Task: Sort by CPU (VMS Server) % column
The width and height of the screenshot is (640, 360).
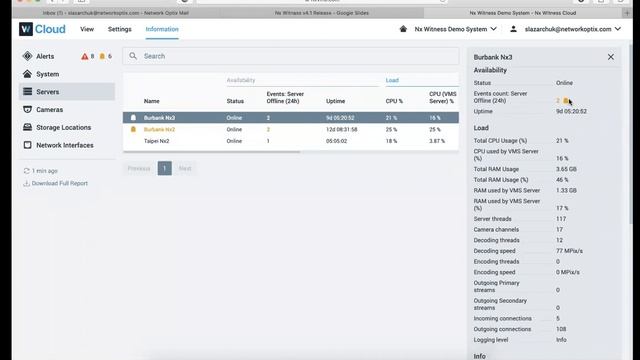Action: [442, 97]
